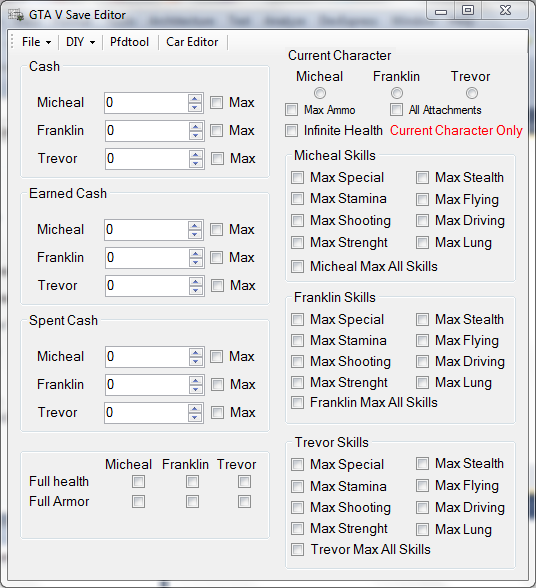The image size is (536, 588).
Task: Open the Car Editor
Action: [x=192, y=42]
